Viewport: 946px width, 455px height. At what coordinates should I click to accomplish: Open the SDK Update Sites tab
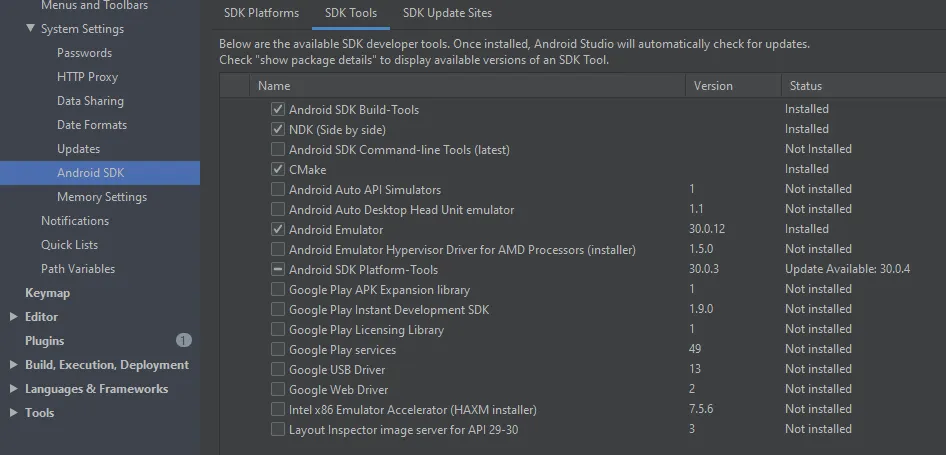click(447, 13)
